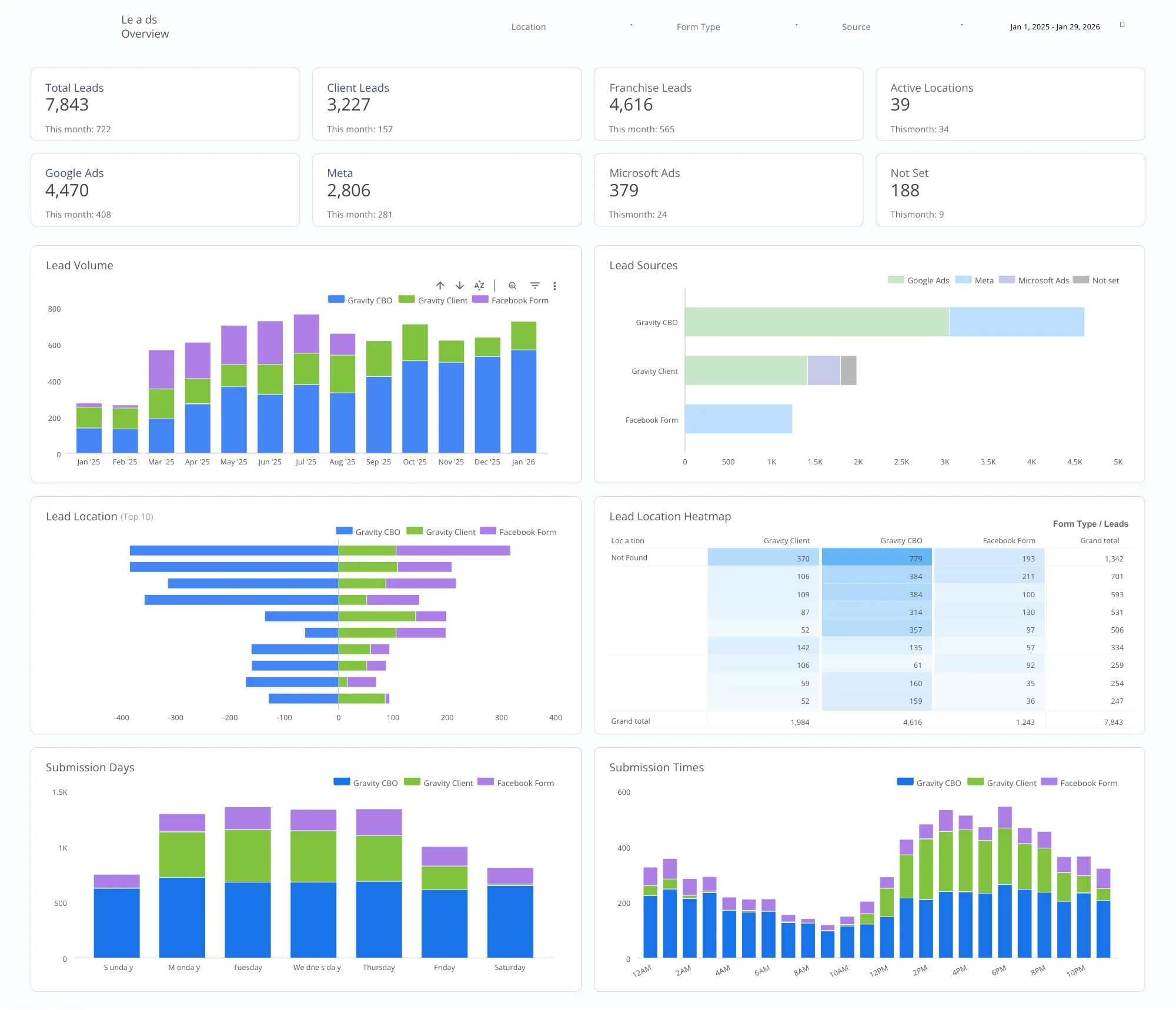Click the Meta 2,806 scorecard
The height and width of the screenshot is (1010, 1176).
point(447,190)
